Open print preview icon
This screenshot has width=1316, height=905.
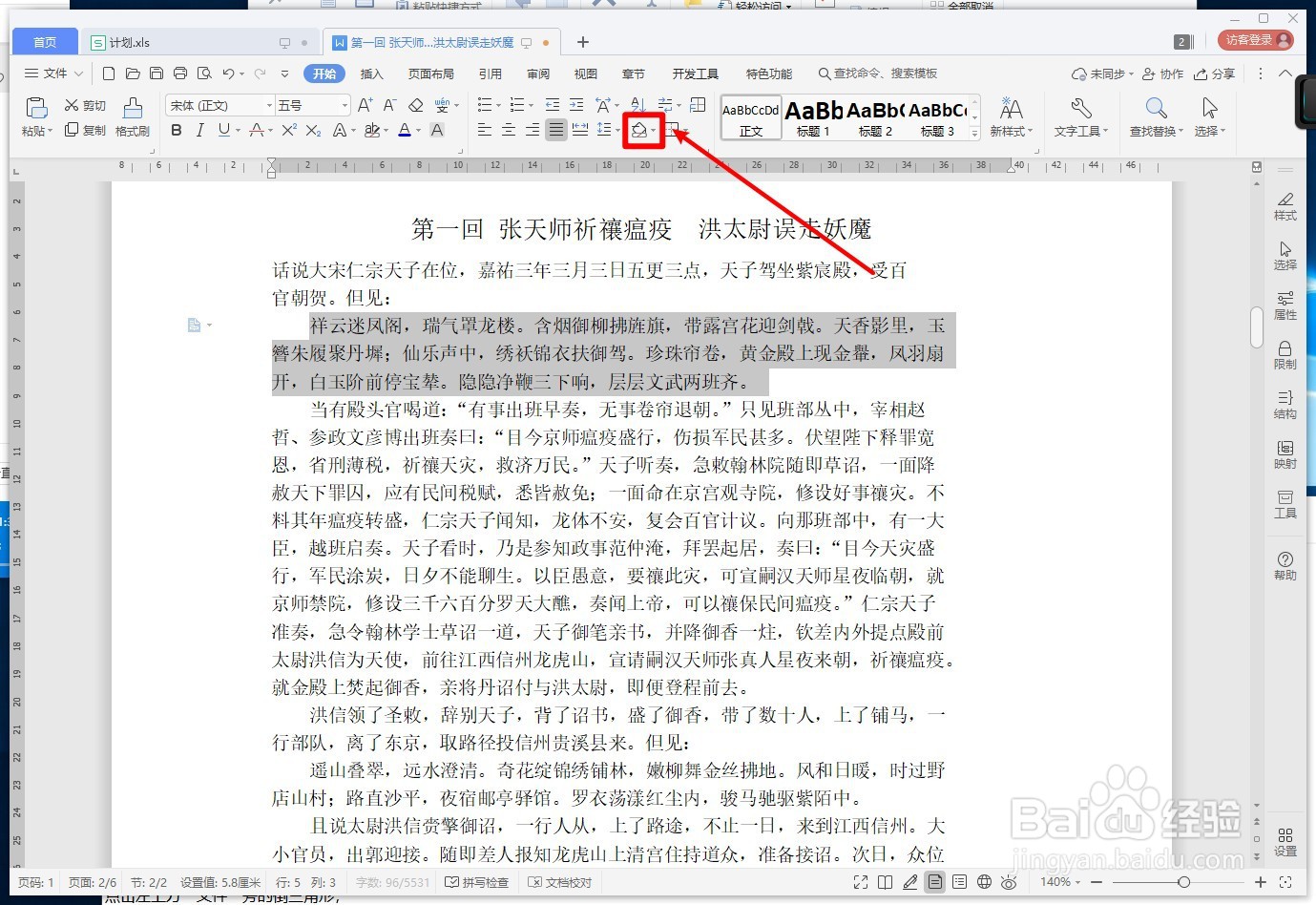pos(204,74)
